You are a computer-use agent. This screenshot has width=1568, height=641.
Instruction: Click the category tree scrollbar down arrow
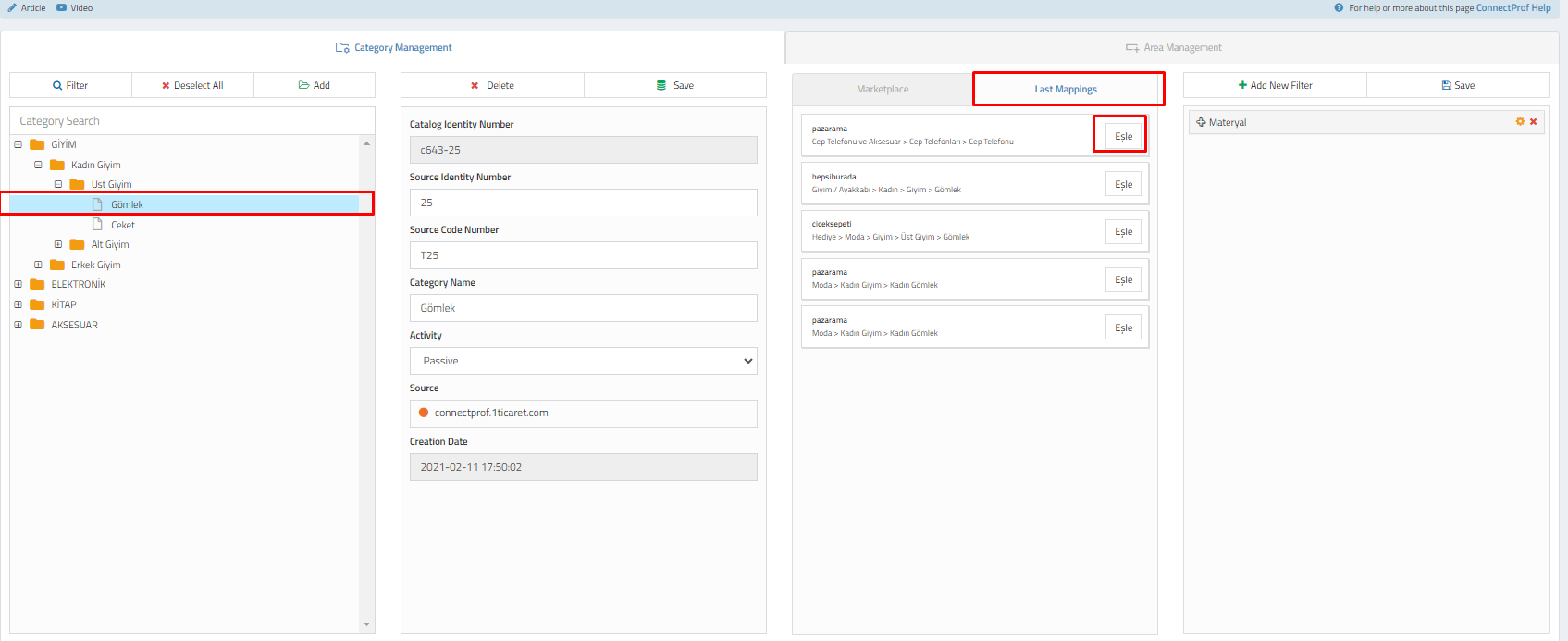(x=366, y=624)
